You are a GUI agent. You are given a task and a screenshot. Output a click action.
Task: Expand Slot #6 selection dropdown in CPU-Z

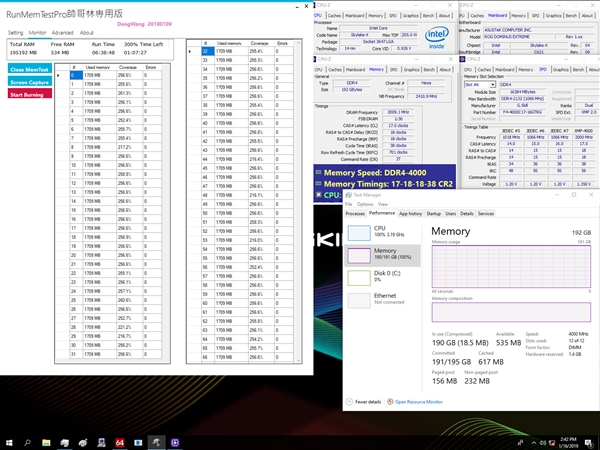(x=492, y=85)
